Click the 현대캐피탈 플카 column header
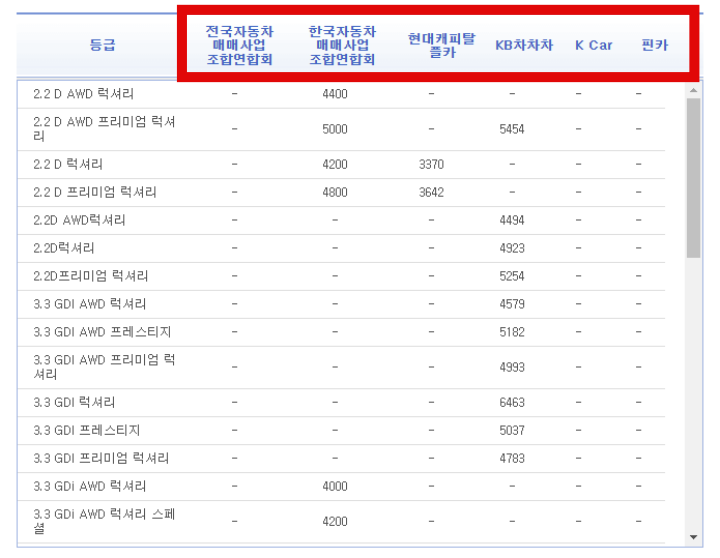The image size is (720, 558). [441, 45]
